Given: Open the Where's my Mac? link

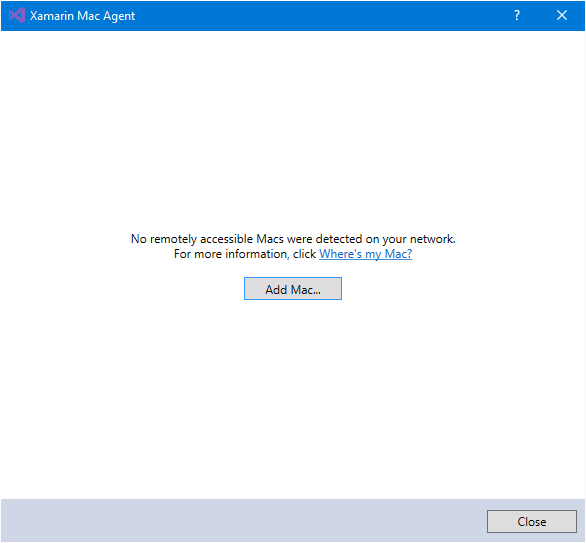Looking at the screenshot, I should (x=366, y=254).
